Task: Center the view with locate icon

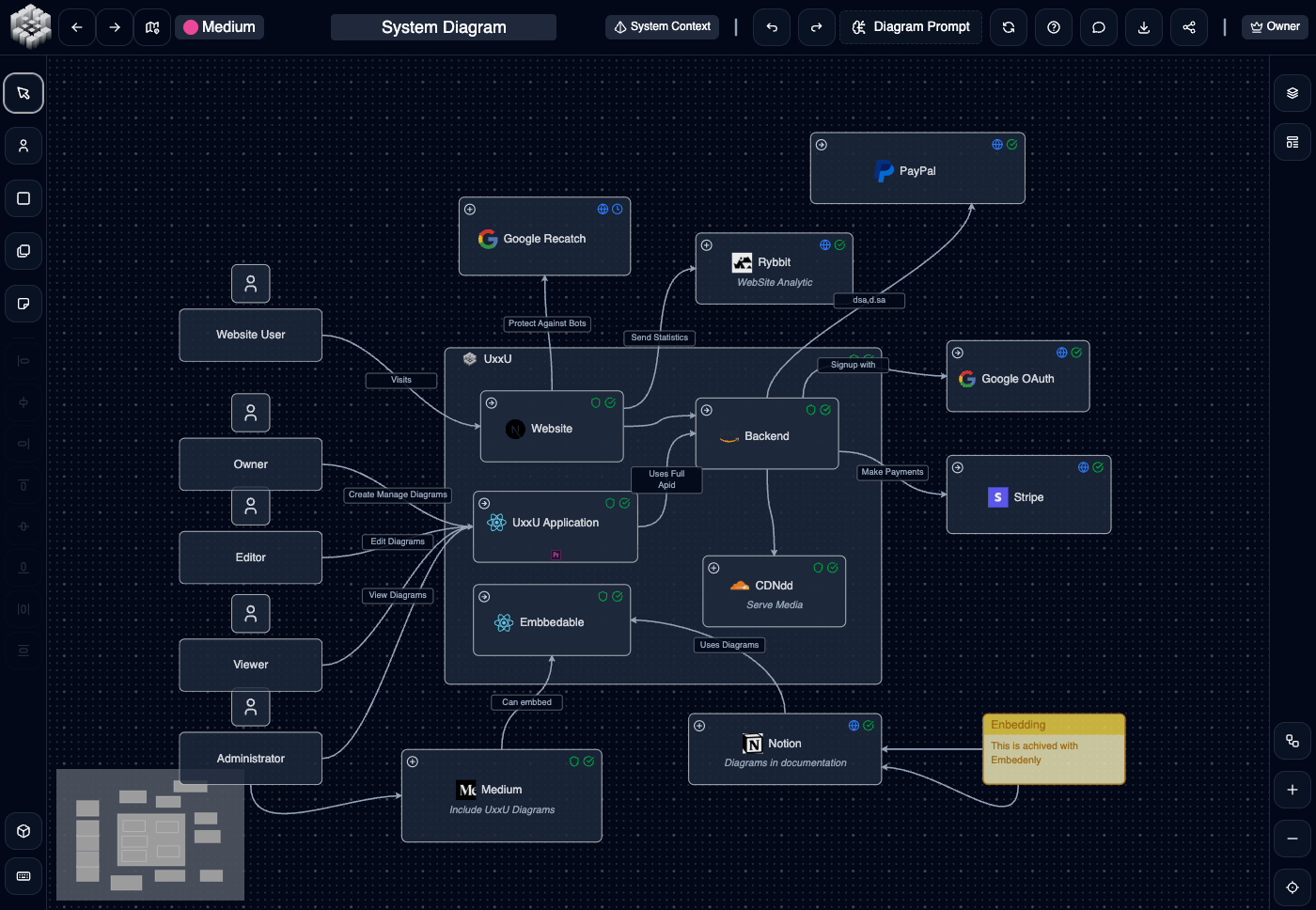Action: tap(1292, 887)
